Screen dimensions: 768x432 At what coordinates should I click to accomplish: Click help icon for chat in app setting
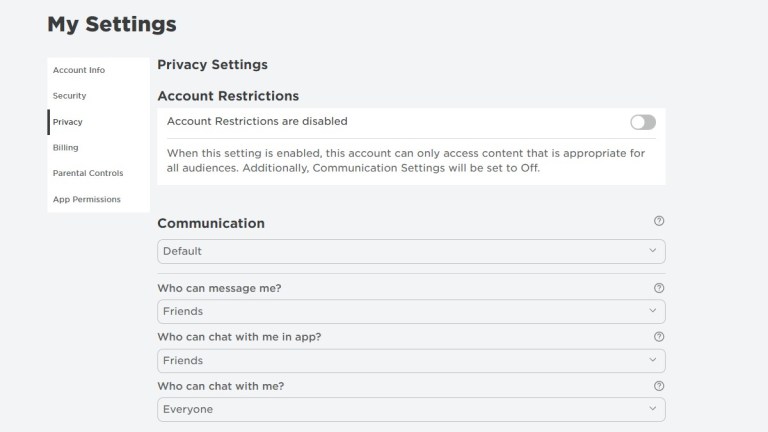click(x=659, y=337)
